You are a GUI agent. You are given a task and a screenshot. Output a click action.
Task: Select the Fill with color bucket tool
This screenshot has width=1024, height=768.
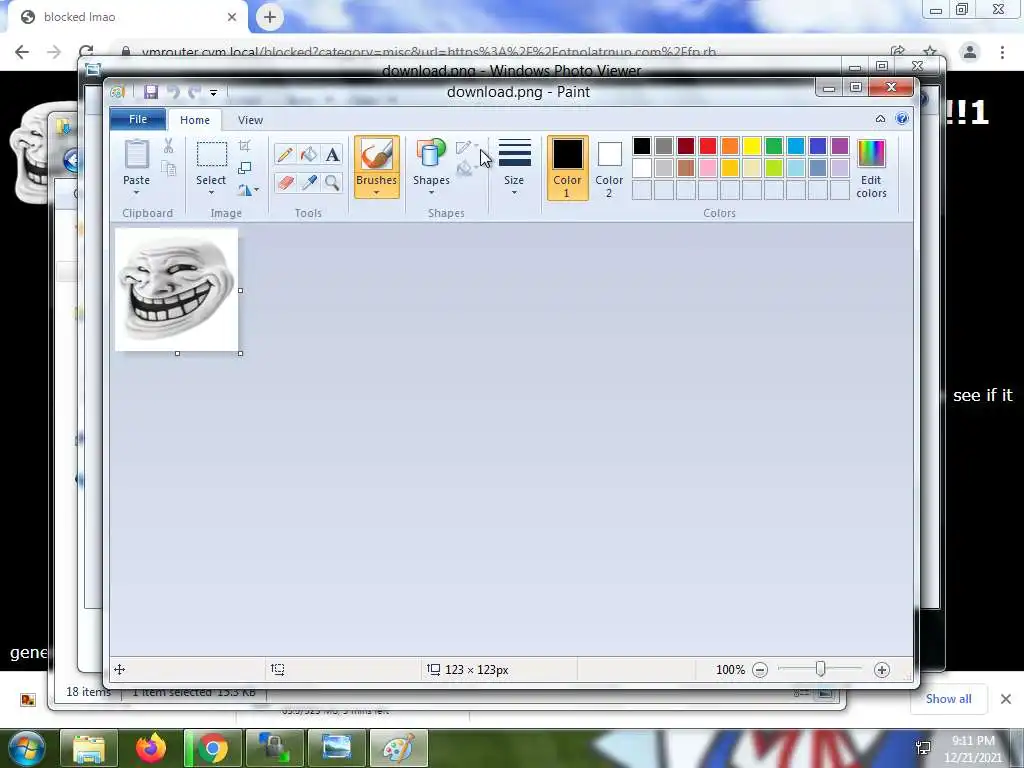click(308, 154)
